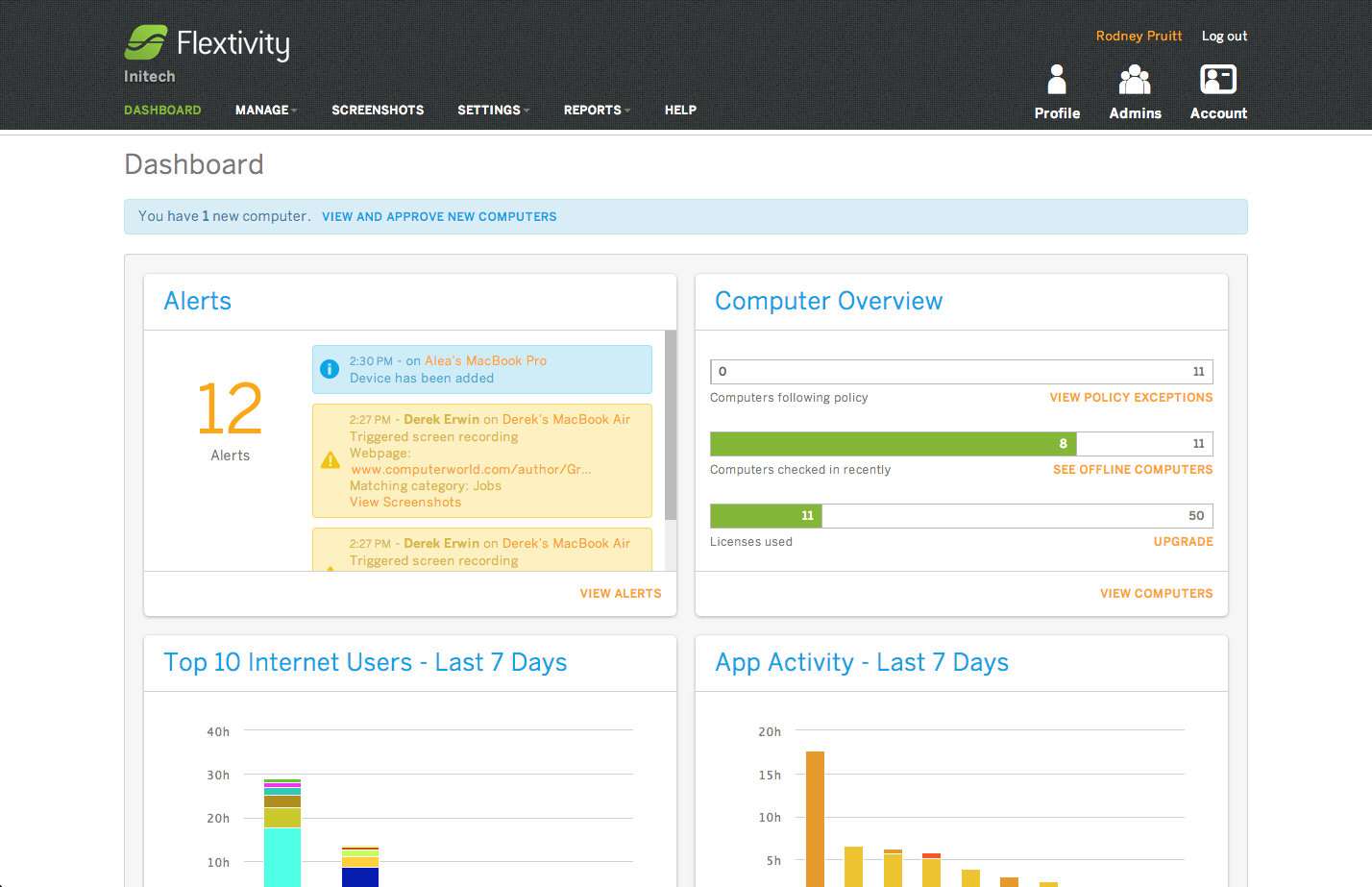Click SEE OFFLINE COMPUTERS
The image size is (1372, 887).
1133,469
